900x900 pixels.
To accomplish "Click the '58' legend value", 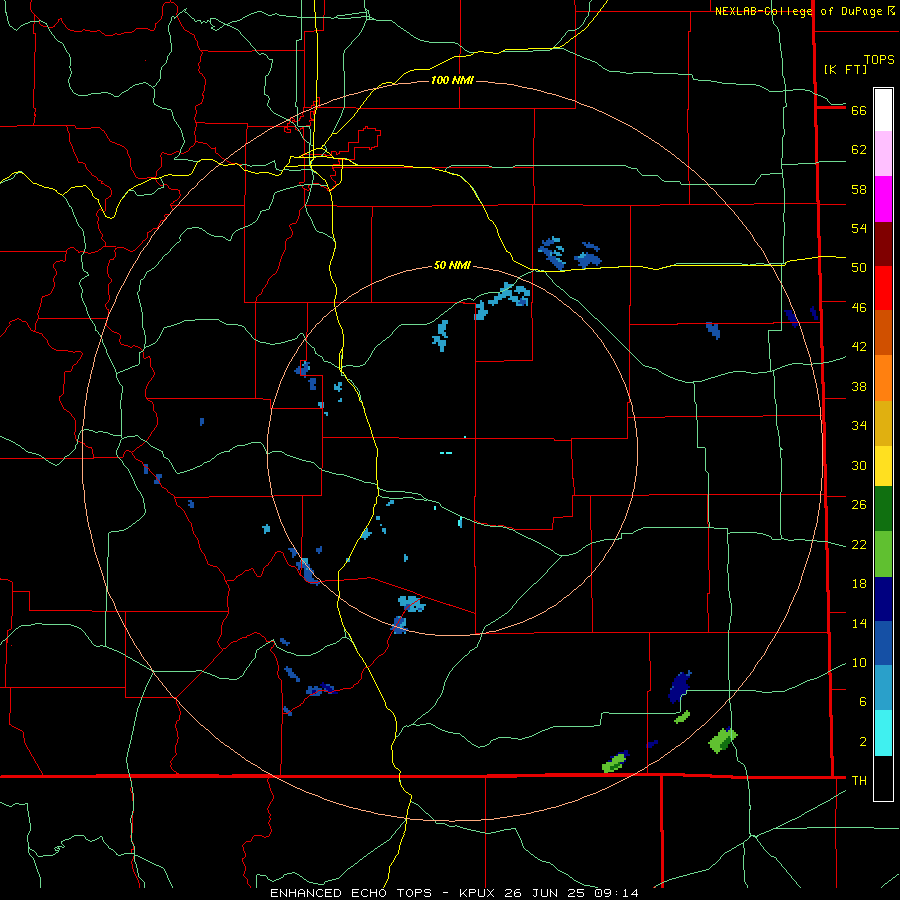I will point(859,189).
